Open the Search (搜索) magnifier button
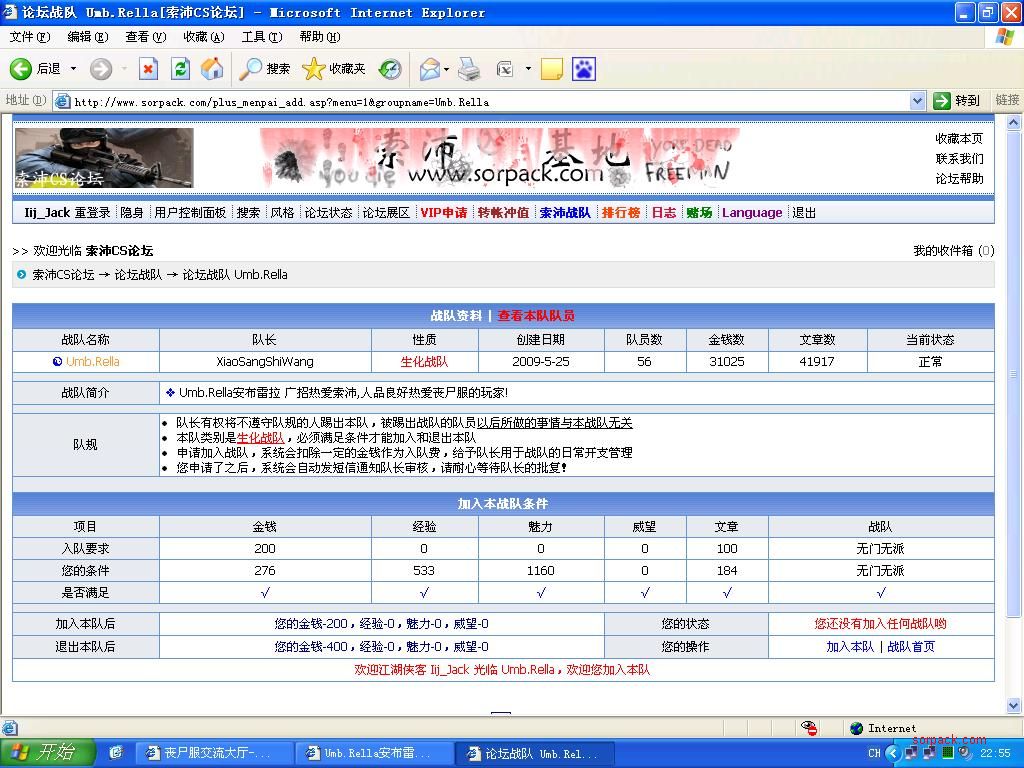 tap(265, 69)
